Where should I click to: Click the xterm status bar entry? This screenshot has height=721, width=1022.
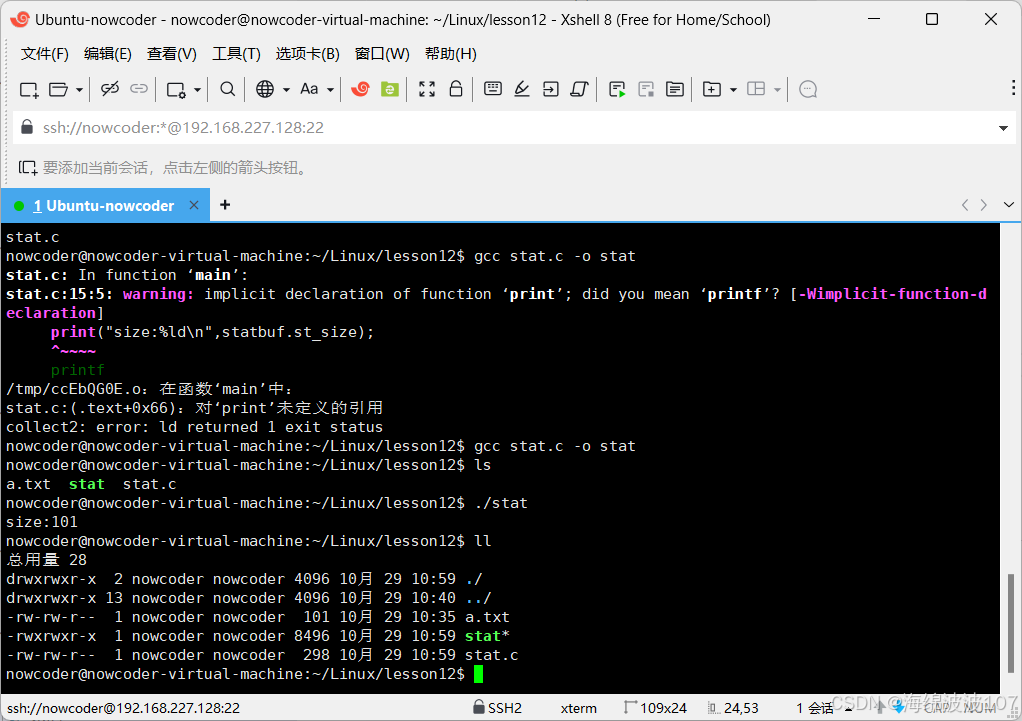pyautogui.click(x=578, y=708)
